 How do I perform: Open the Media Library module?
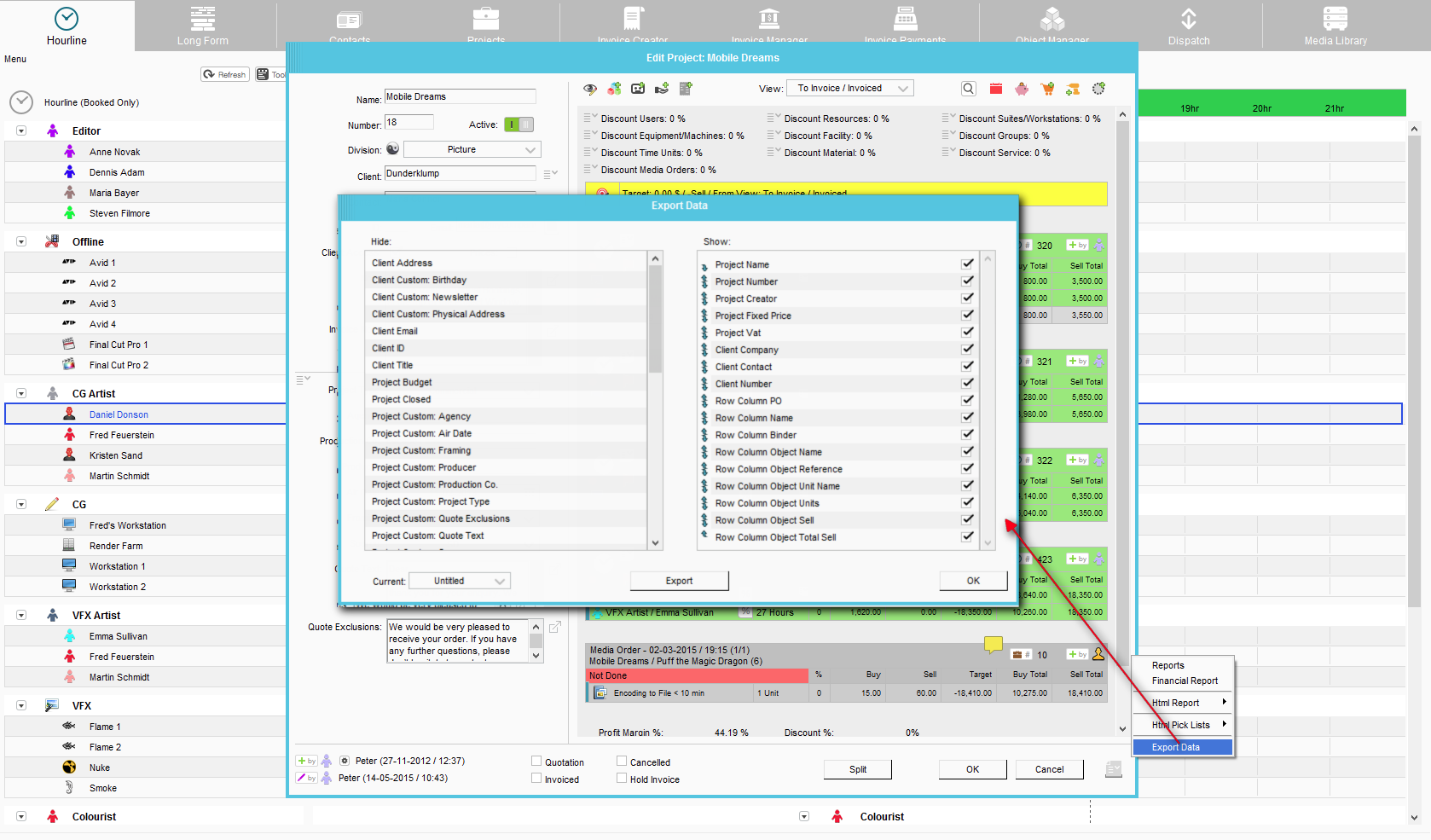pyautogui.click(x=1335, y=24)
